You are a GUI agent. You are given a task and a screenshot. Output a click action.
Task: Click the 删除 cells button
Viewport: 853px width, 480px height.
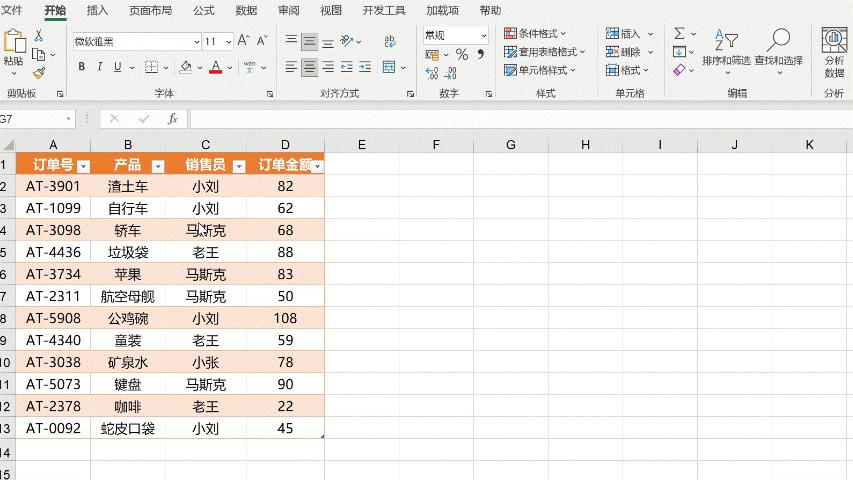click(x=629, y=52)
